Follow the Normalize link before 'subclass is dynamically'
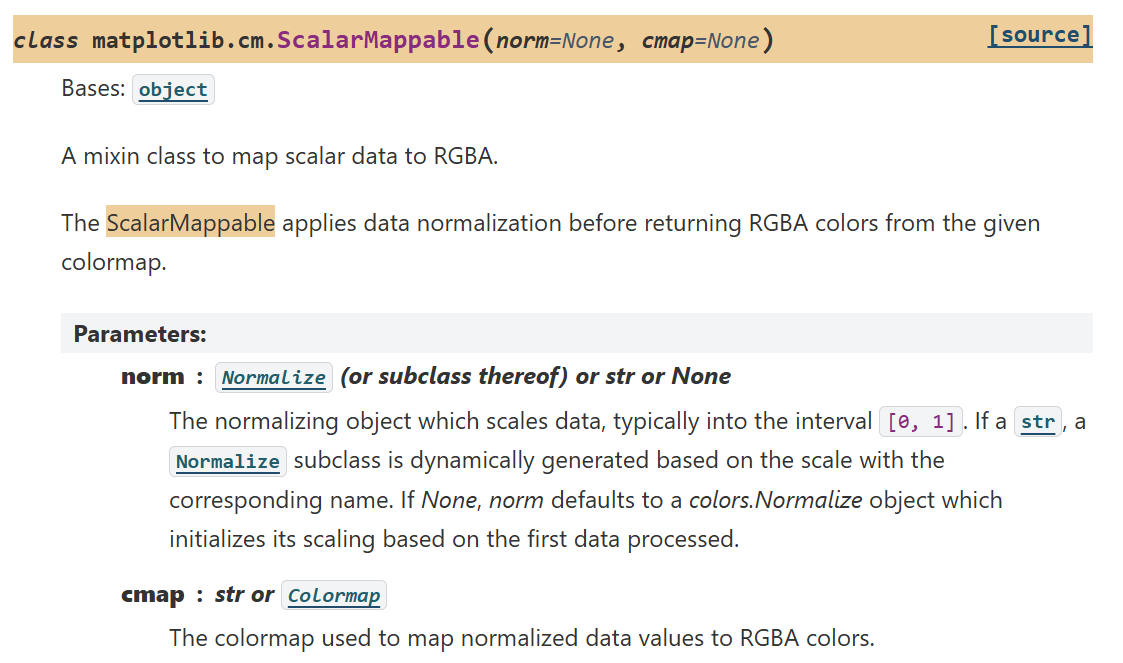 click(228, 462)
